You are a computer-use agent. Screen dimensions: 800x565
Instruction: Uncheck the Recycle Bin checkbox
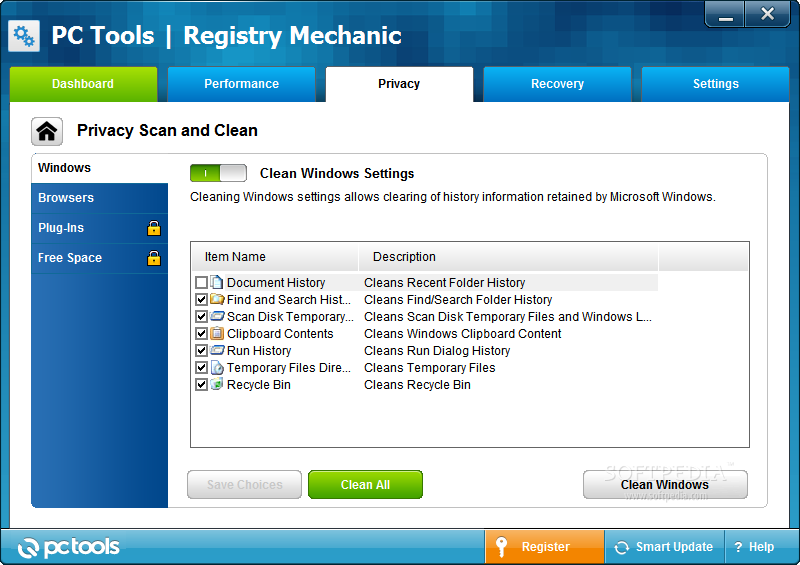[202, 385]
